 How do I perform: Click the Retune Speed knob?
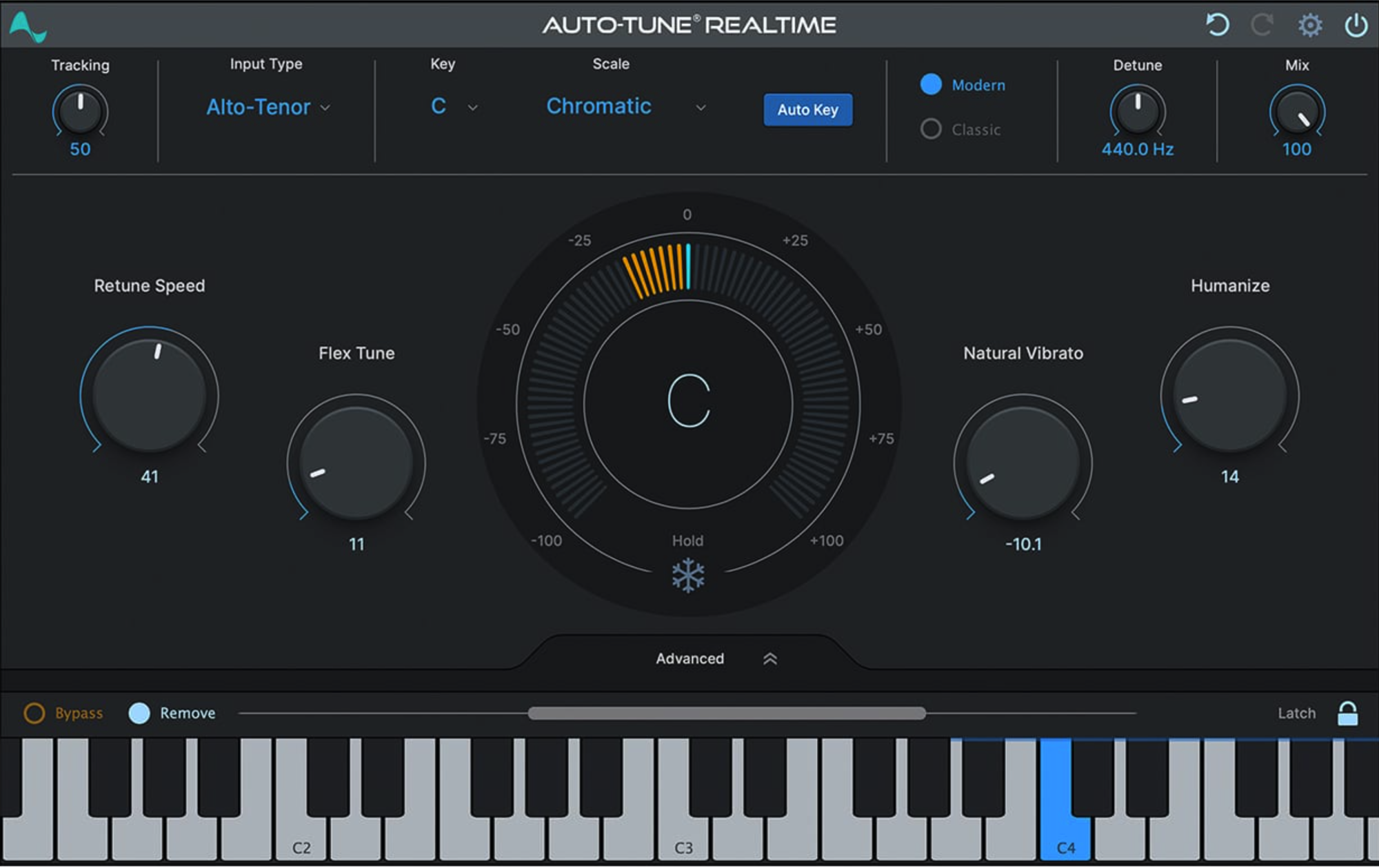tap(149, 395)
